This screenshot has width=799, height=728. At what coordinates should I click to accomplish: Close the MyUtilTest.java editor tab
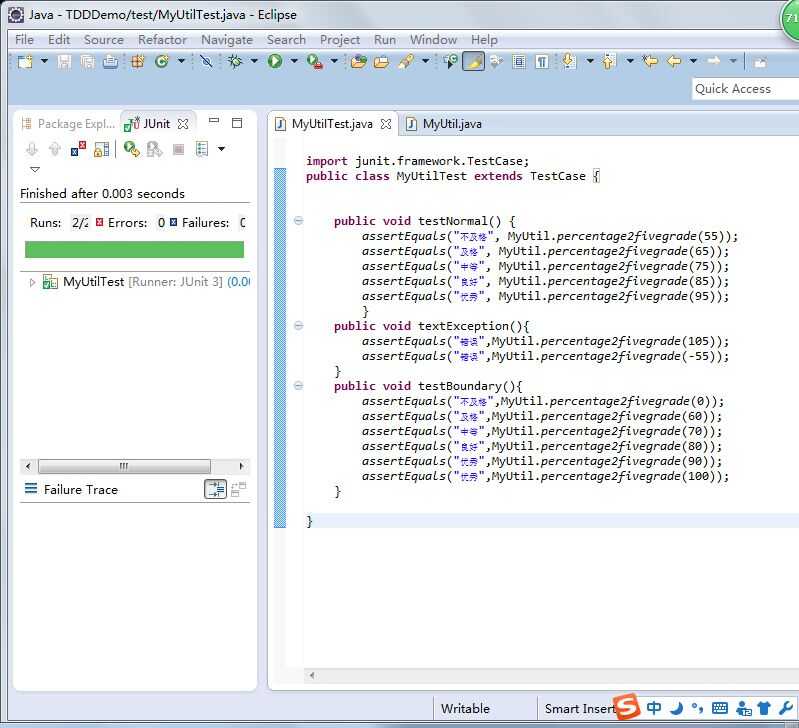click(x=385, y=124)
